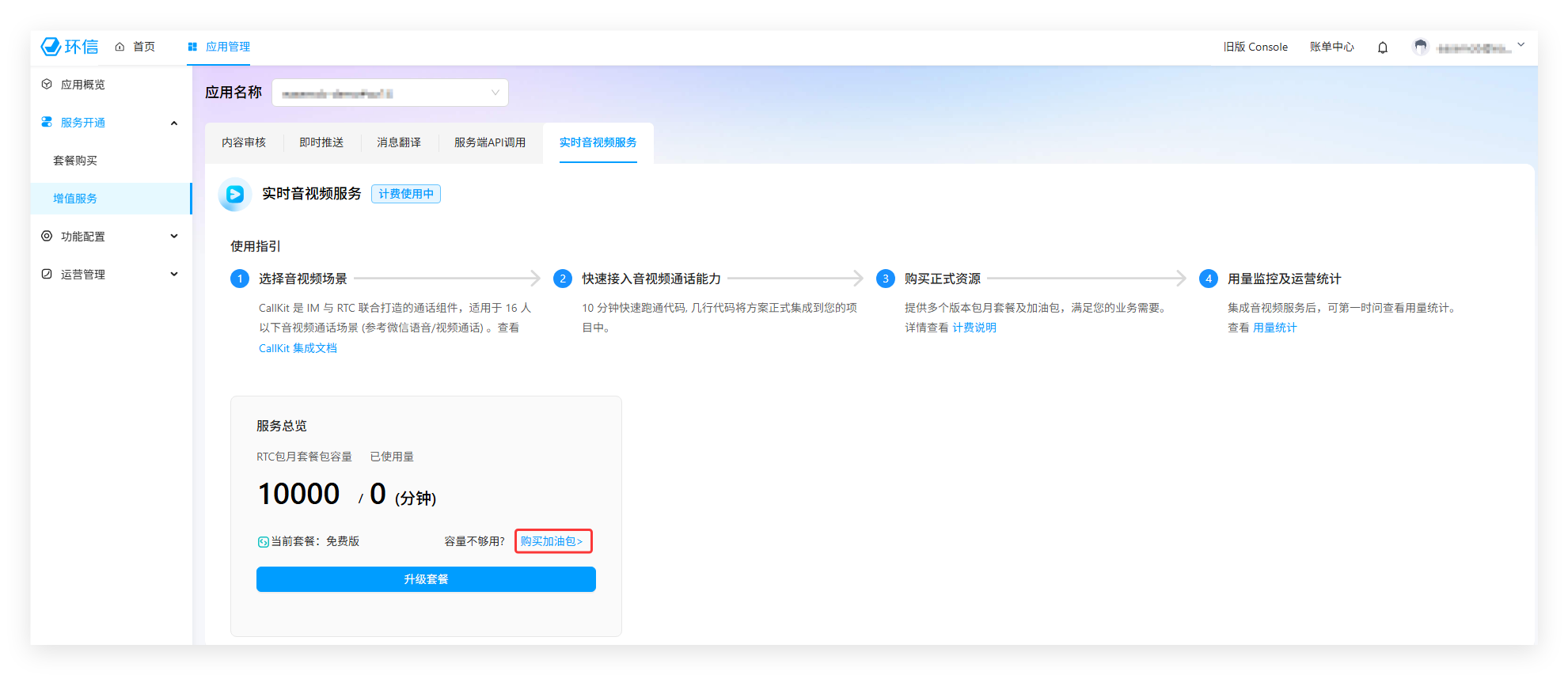Click the 功能配置 target icon in sidebar
Screen dimensions: 1568x675
47,237
